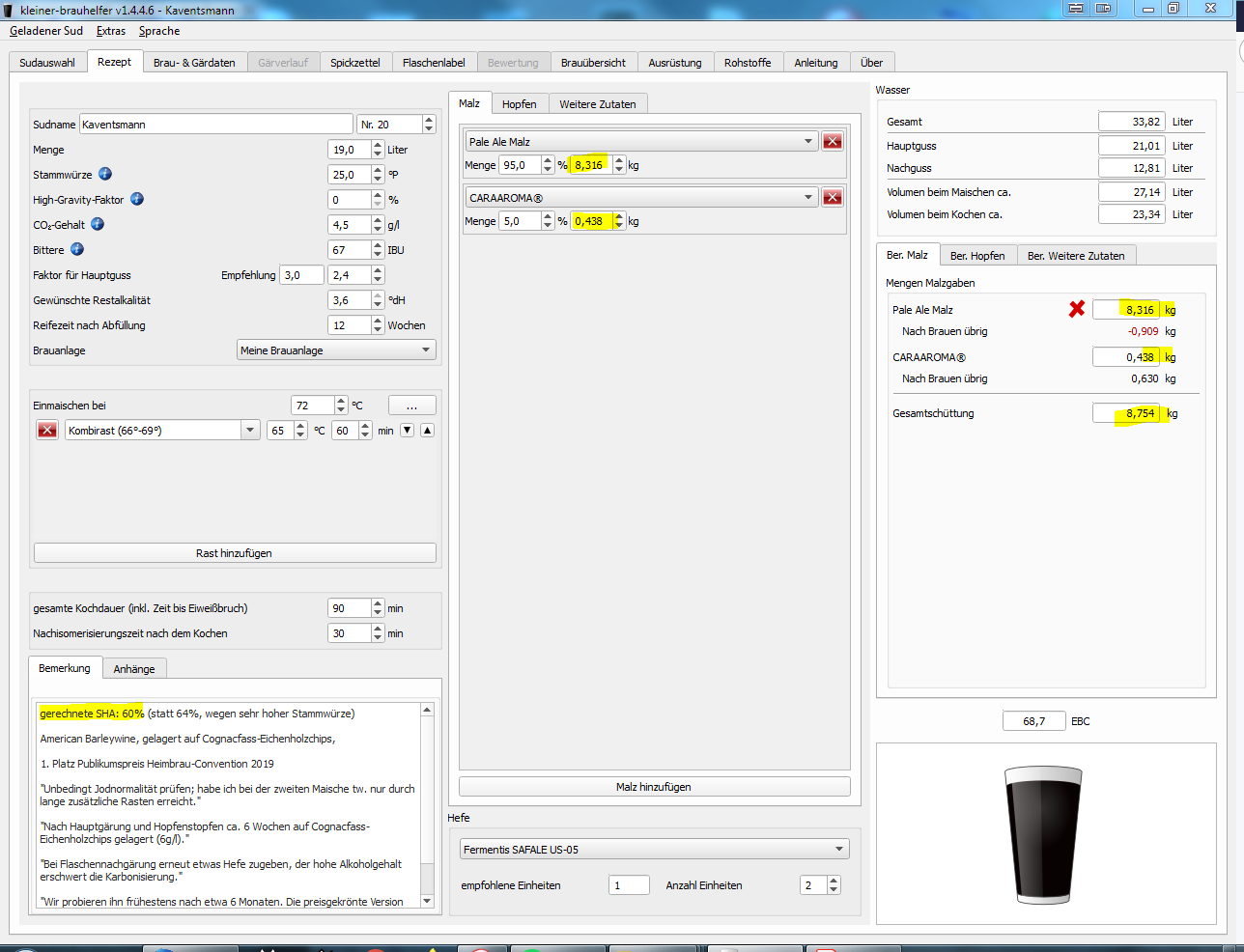1244x952 pixels.
Task: Move Kombirast rest up with arrow
Action: coord(427,431)
